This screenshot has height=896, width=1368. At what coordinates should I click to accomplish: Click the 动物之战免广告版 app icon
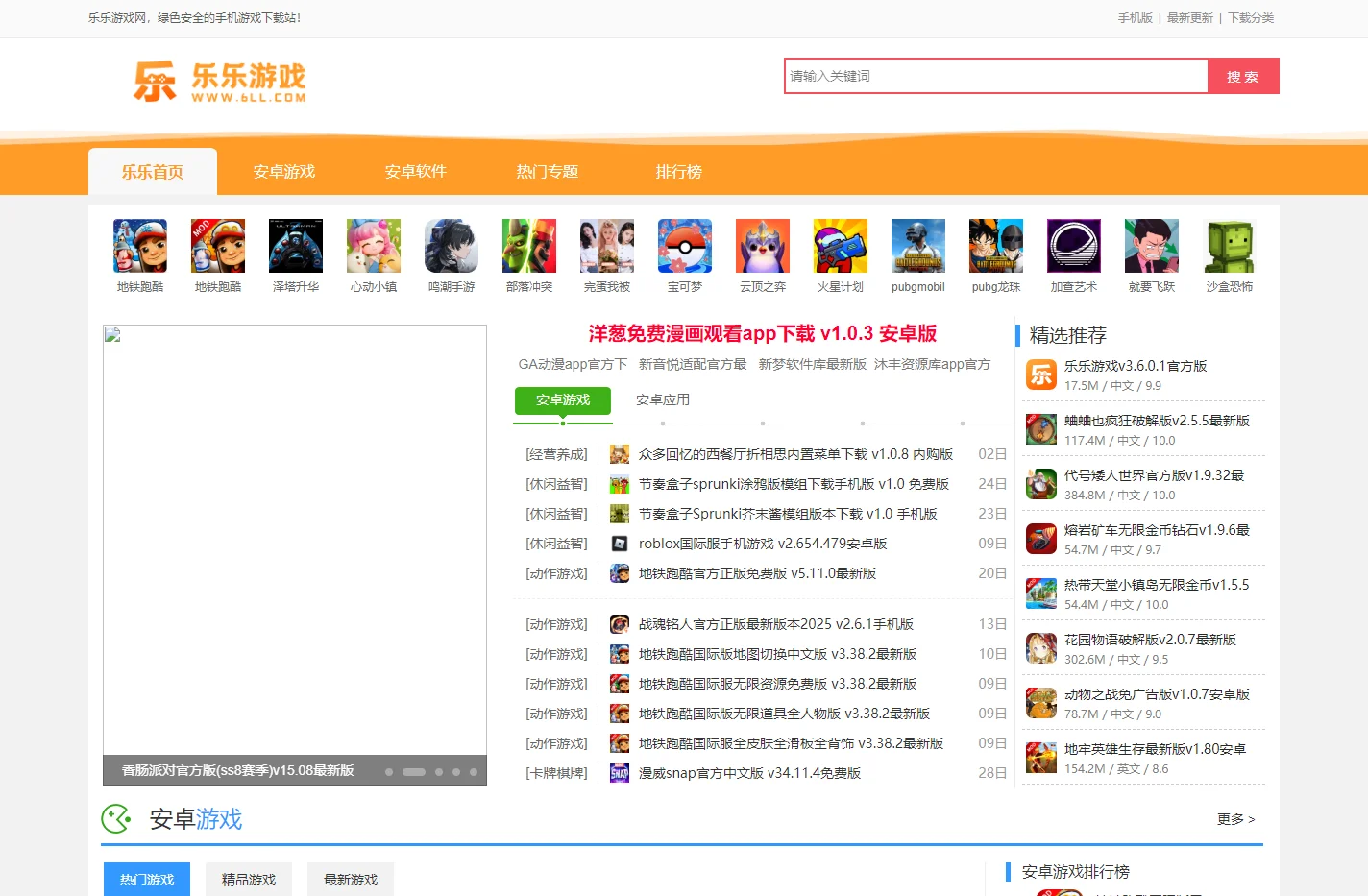coord(1041,703)
